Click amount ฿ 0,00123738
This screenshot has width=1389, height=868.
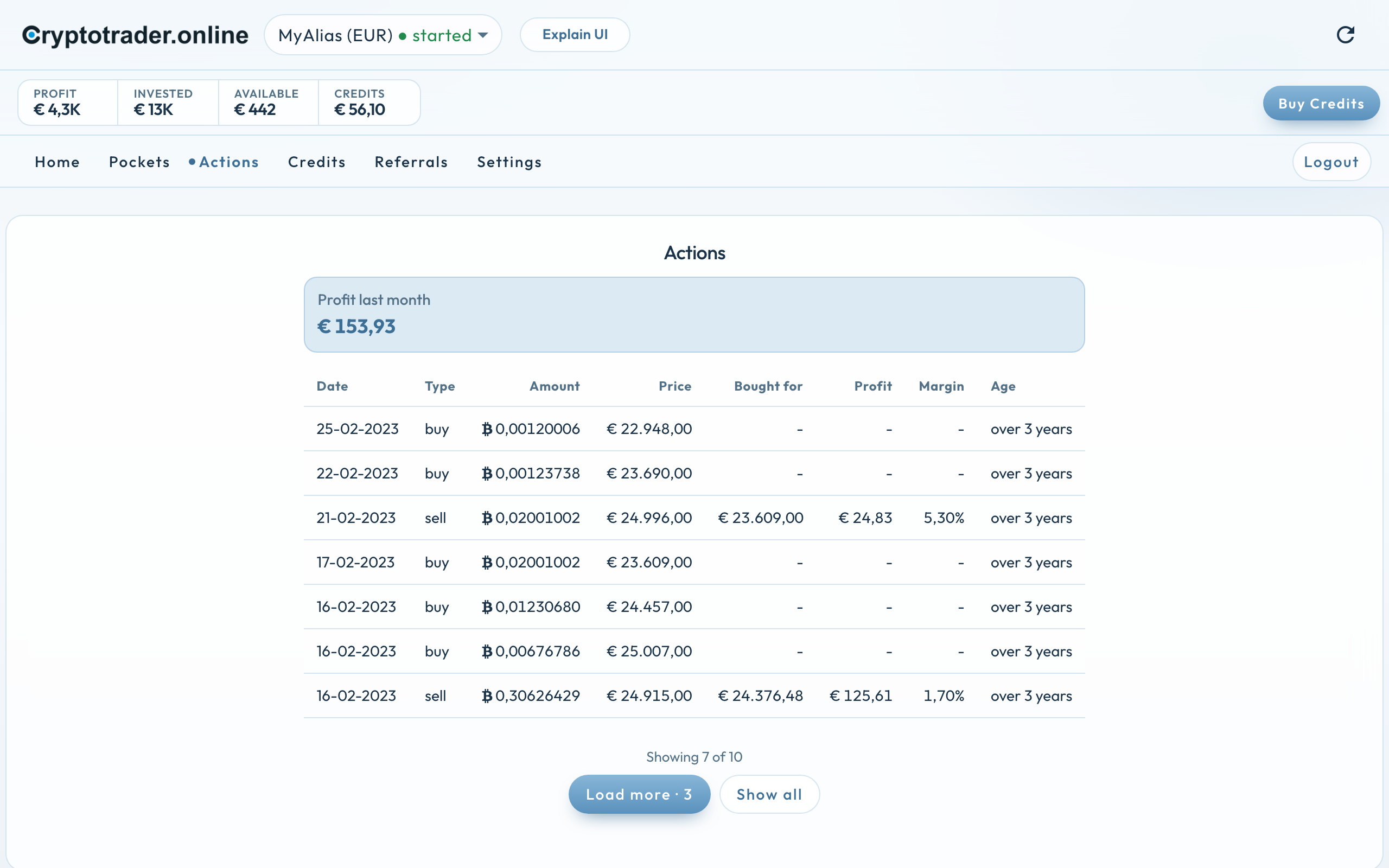531,474
